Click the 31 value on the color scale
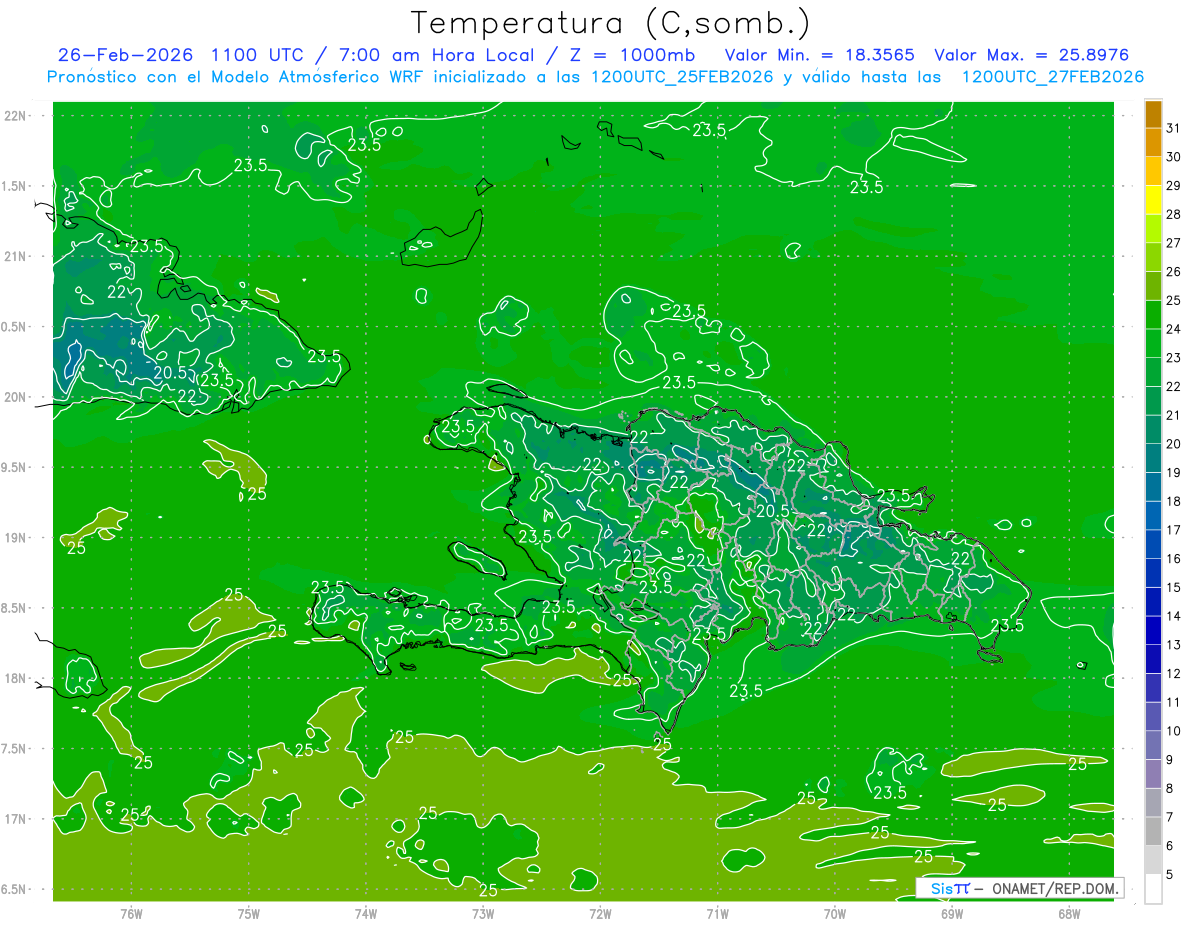Viewport: 1200px width, 927px height. pos(1174,127)
